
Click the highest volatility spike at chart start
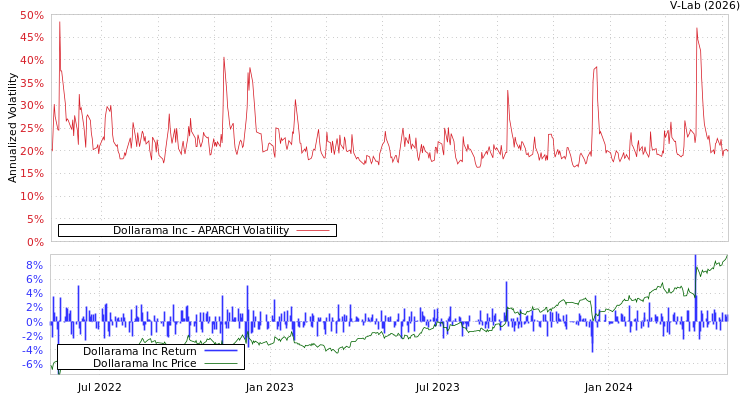[60, 23]
